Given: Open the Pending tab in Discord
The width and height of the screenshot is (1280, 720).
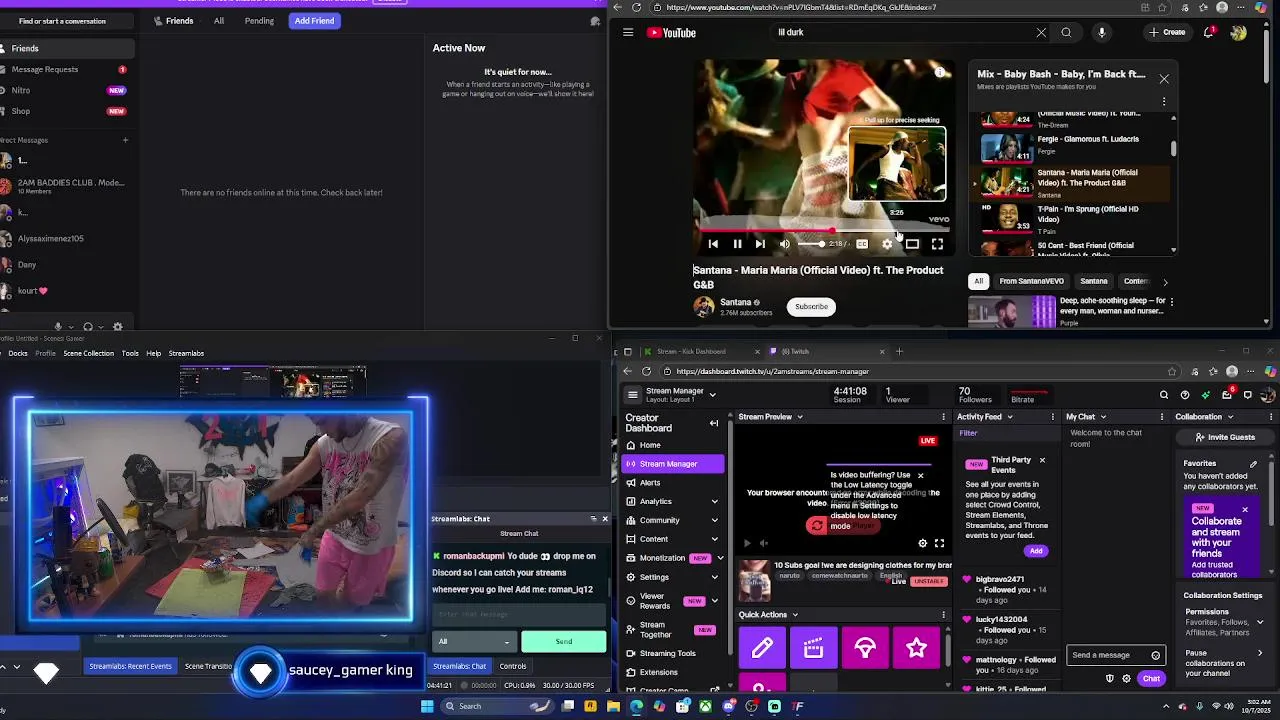Looking at the screenshot, I should click(x=259, y=20).
